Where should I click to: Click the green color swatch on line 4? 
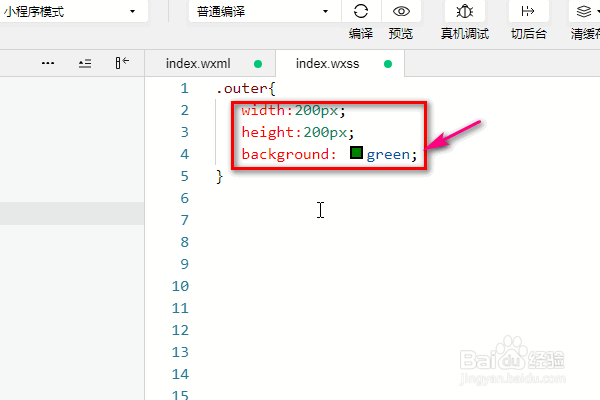pyautogui.click(x=356, y=153)
